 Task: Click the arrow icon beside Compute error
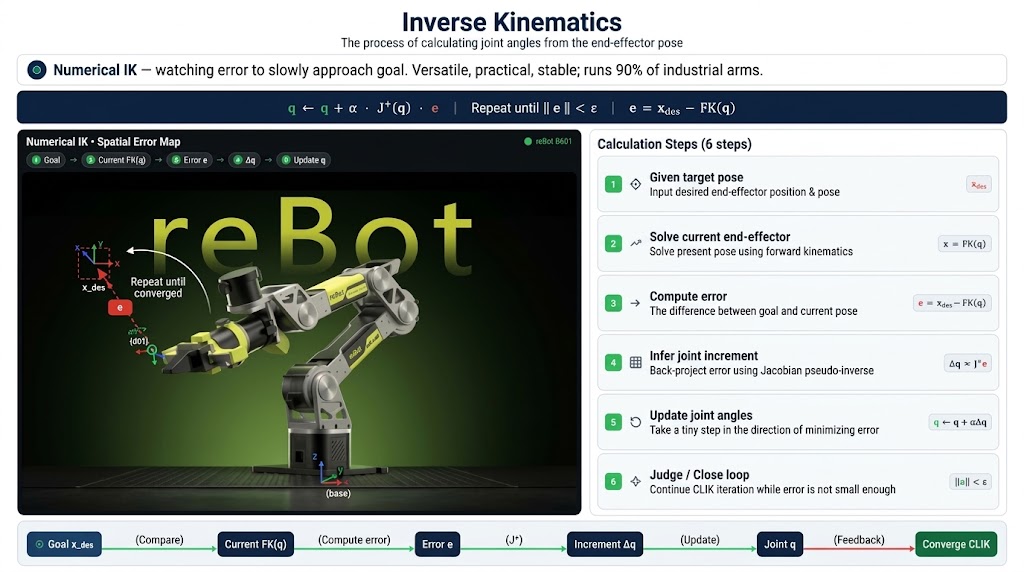(635, 303)
